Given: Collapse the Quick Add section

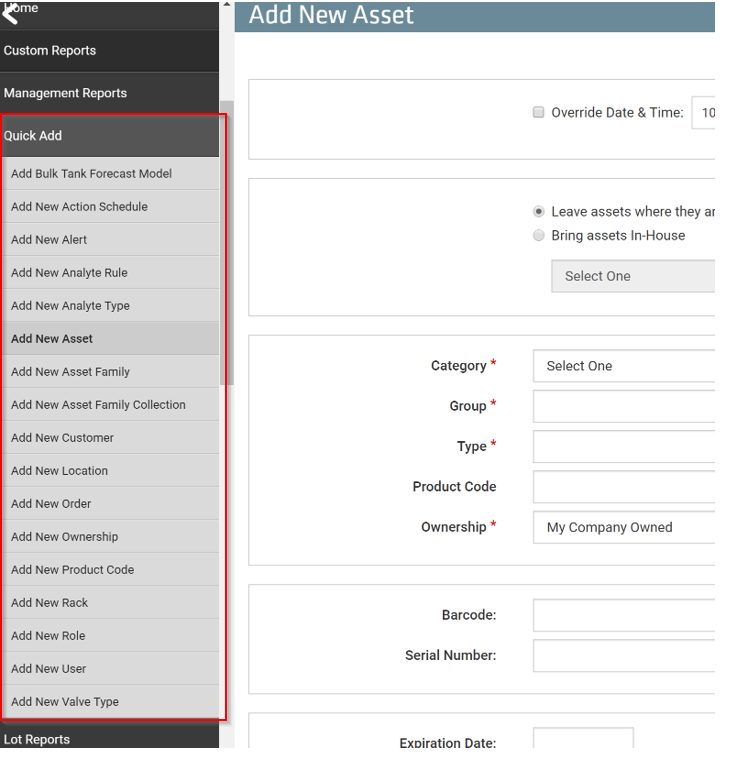Looking at the screenshot, I should (x=111, y=136).
